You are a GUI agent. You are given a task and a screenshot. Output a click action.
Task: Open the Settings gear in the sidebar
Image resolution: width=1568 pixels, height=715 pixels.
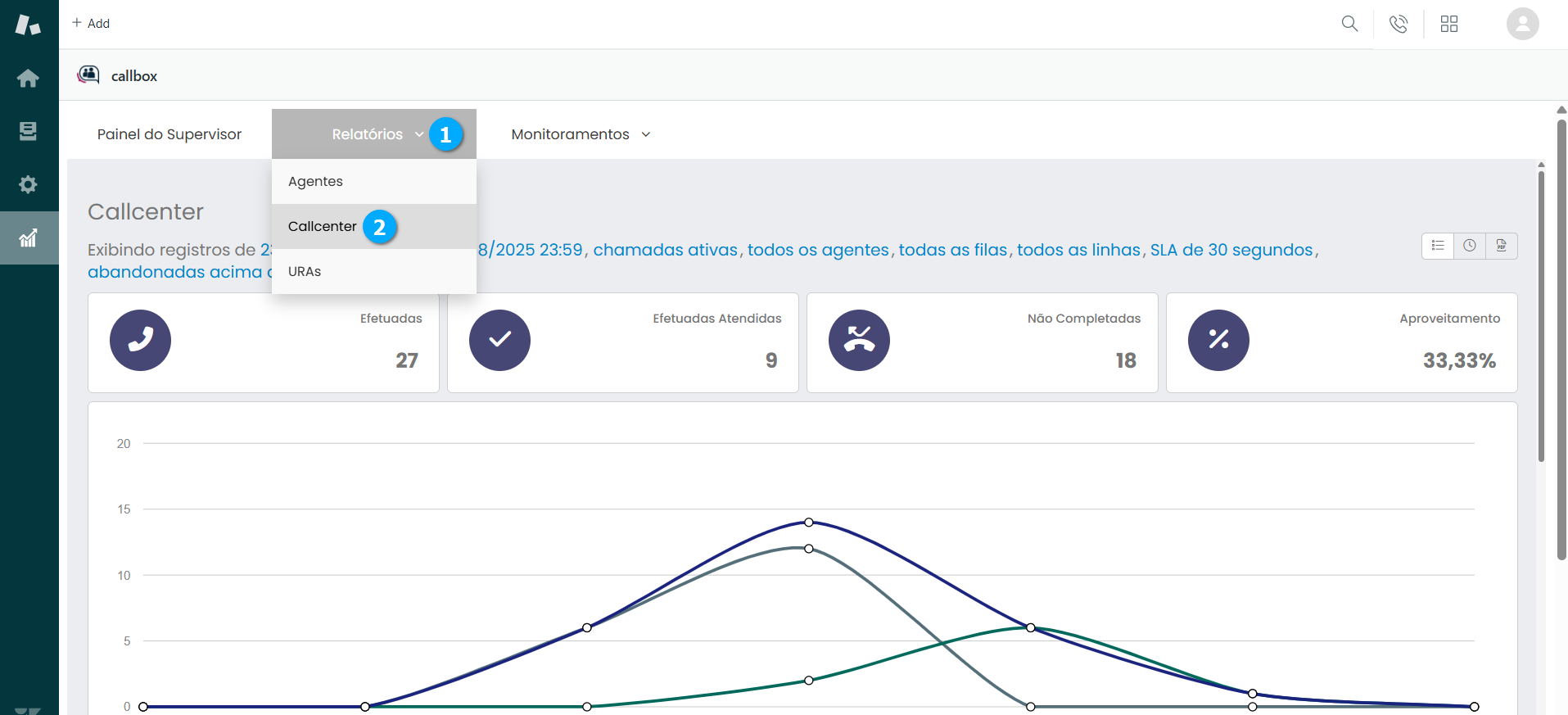pos(28,184)
